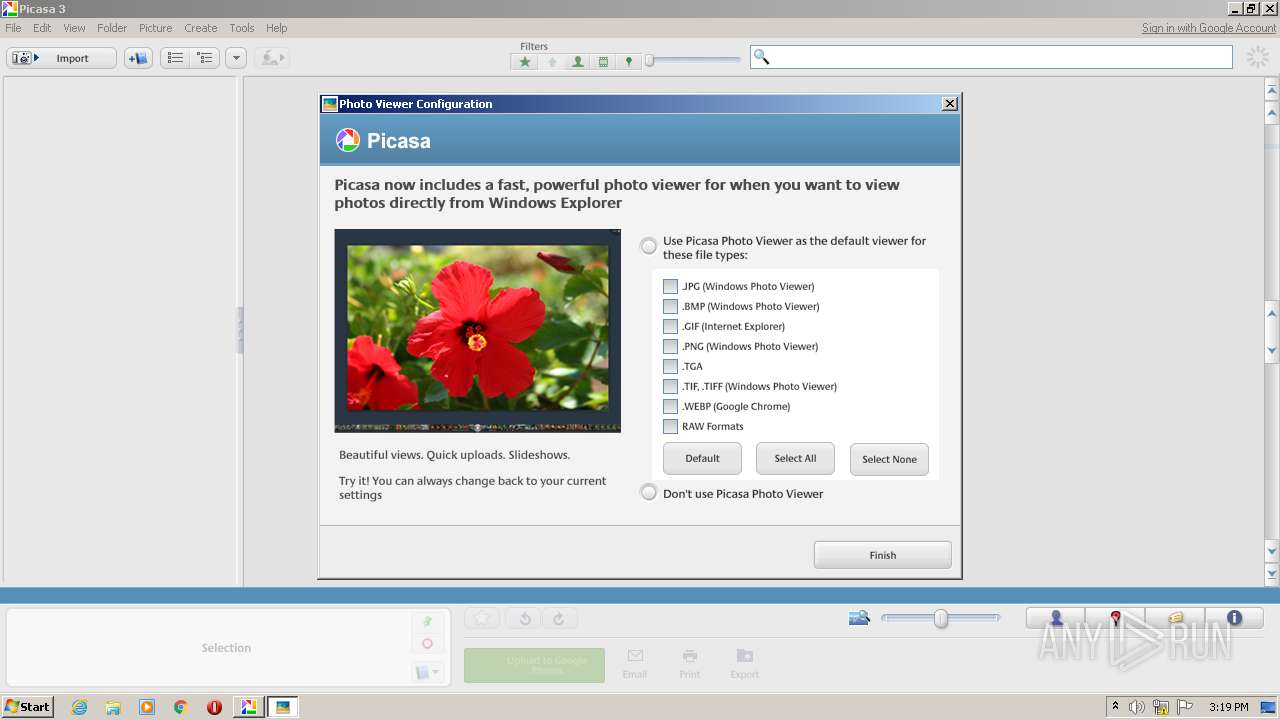Click the volume icon in system tray

[1137, 707]
